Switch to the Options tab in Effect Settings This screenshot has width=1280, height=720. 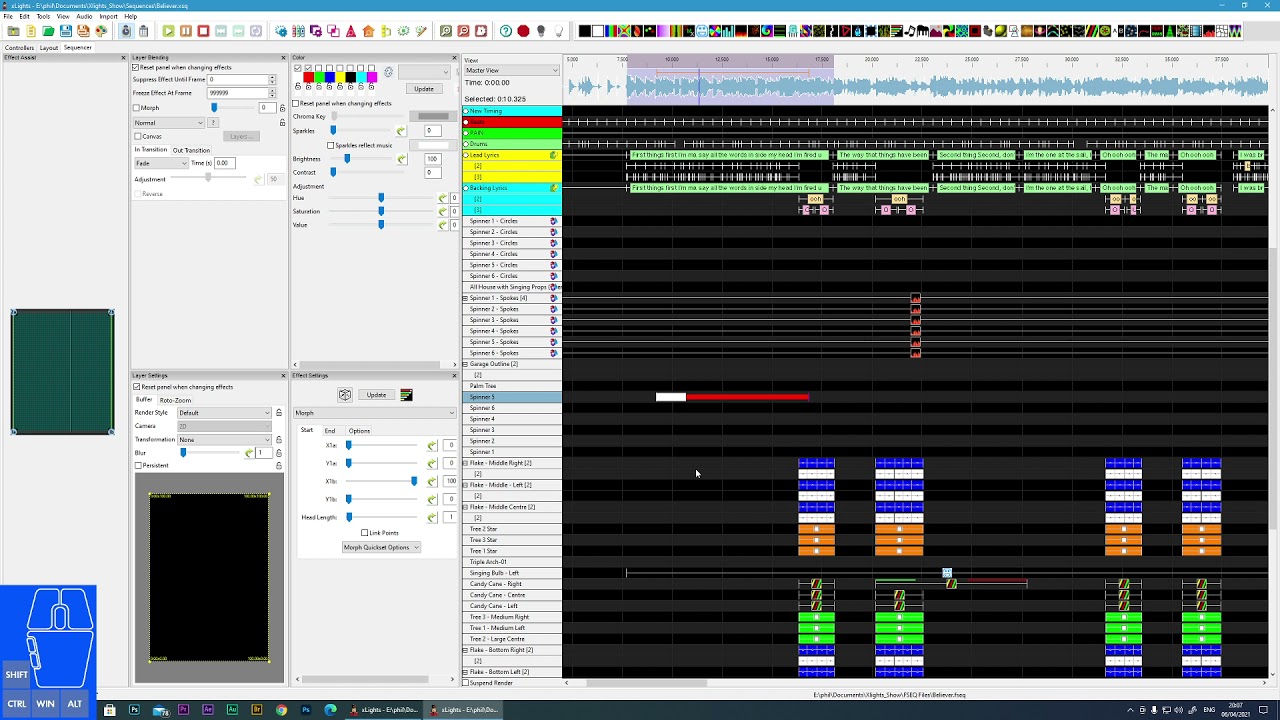tap(359, 431)
